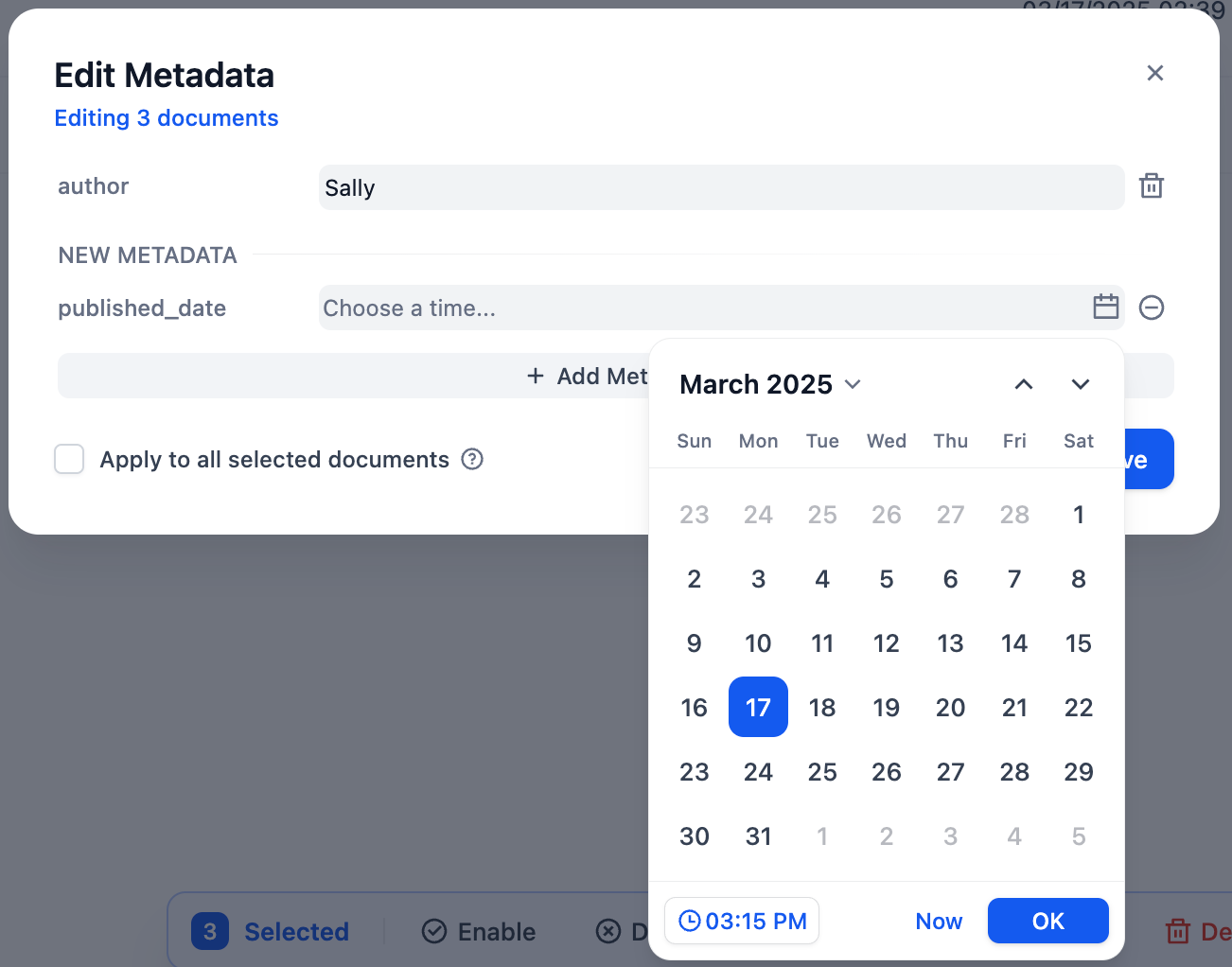Click the Choose a time input field
Image resolution: width=1232 pixels, height=967 pixels.
click(x=700, y=308)
